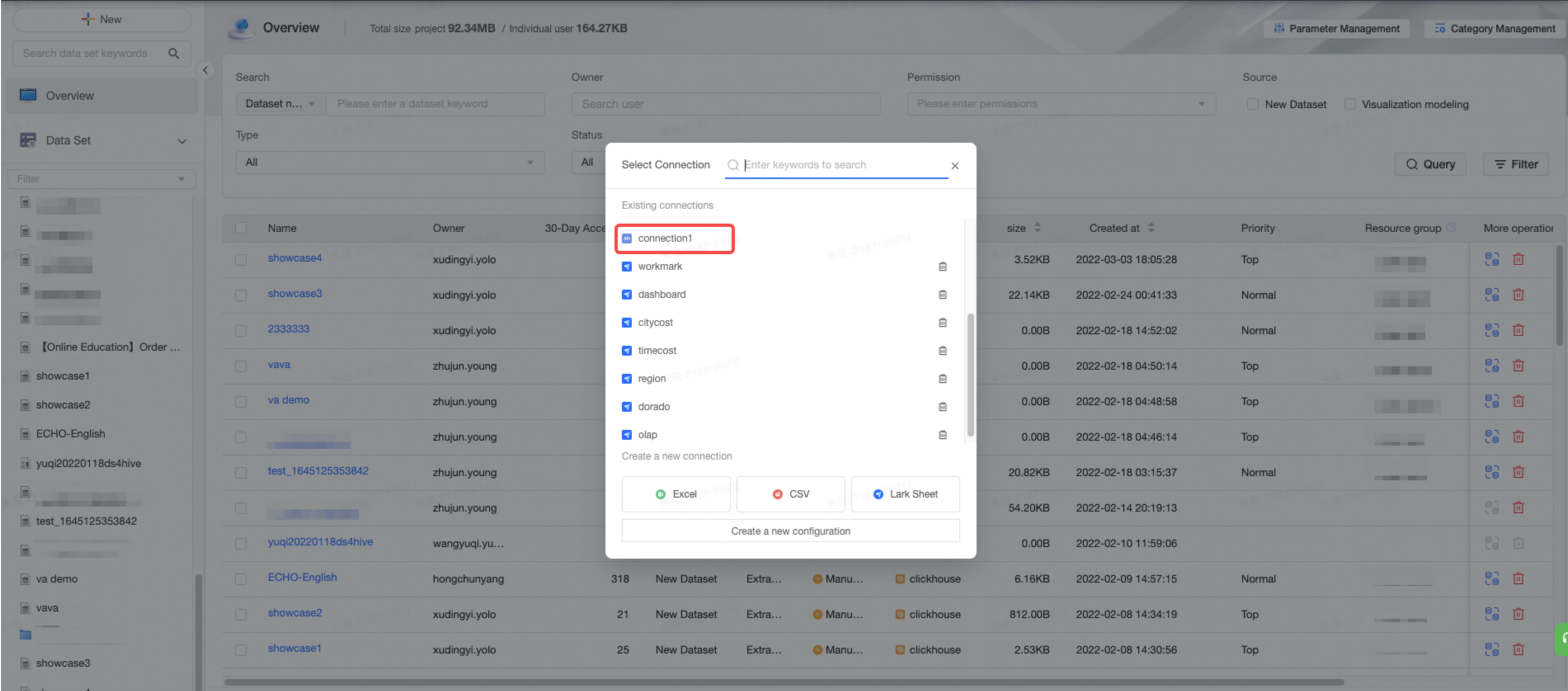Click delete icon for showcase3 row
Screen dimensions: 1568x691
[x=1518, y=295]
